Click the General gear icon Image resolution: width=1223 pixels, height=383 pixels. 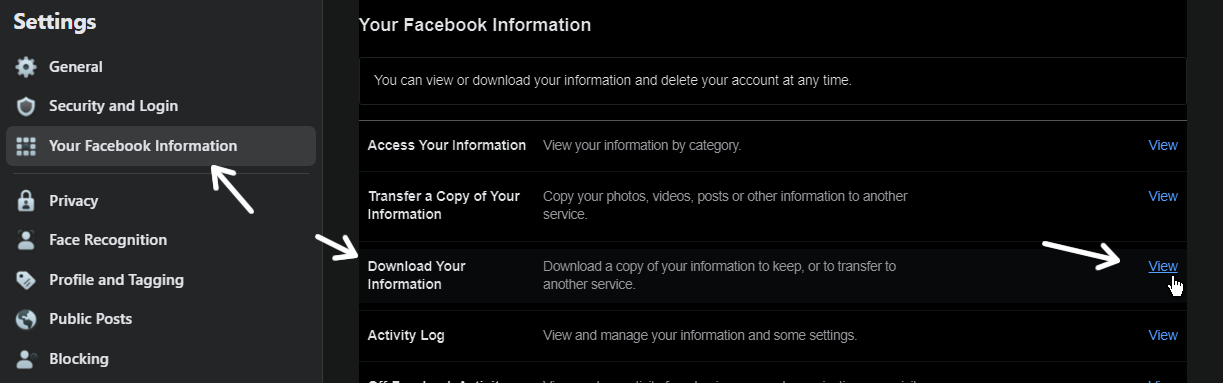pyautogui.click(x=27, y=67)
